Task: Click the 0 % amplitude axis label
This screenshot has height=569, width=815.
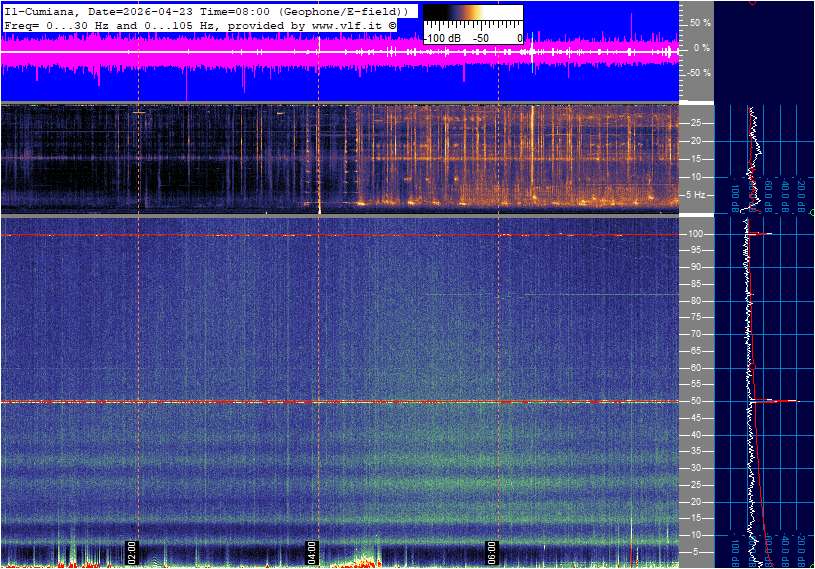Action: click(703, 48)
